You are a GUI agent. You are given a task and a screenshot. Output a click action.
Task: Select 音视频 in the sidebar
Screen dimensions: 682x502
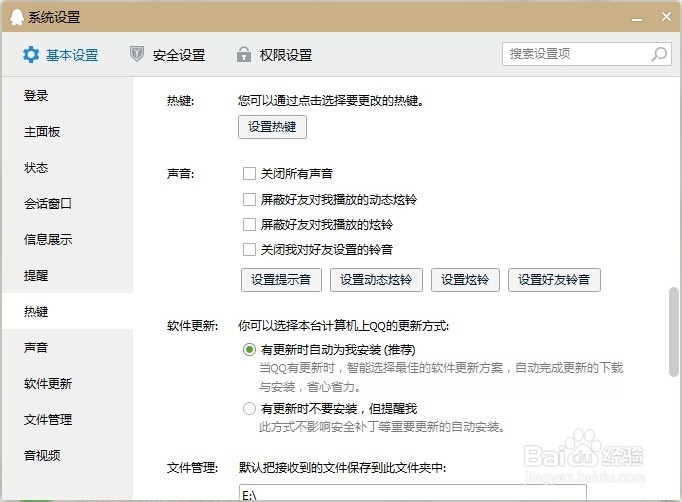[67, 455]
